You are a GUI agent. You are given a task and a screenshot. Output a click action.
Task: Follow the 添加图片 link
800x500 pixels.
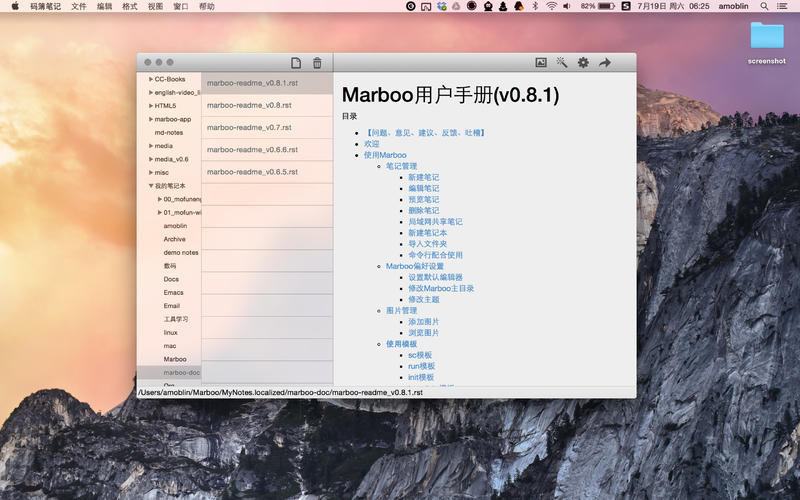tap(423, 322)
